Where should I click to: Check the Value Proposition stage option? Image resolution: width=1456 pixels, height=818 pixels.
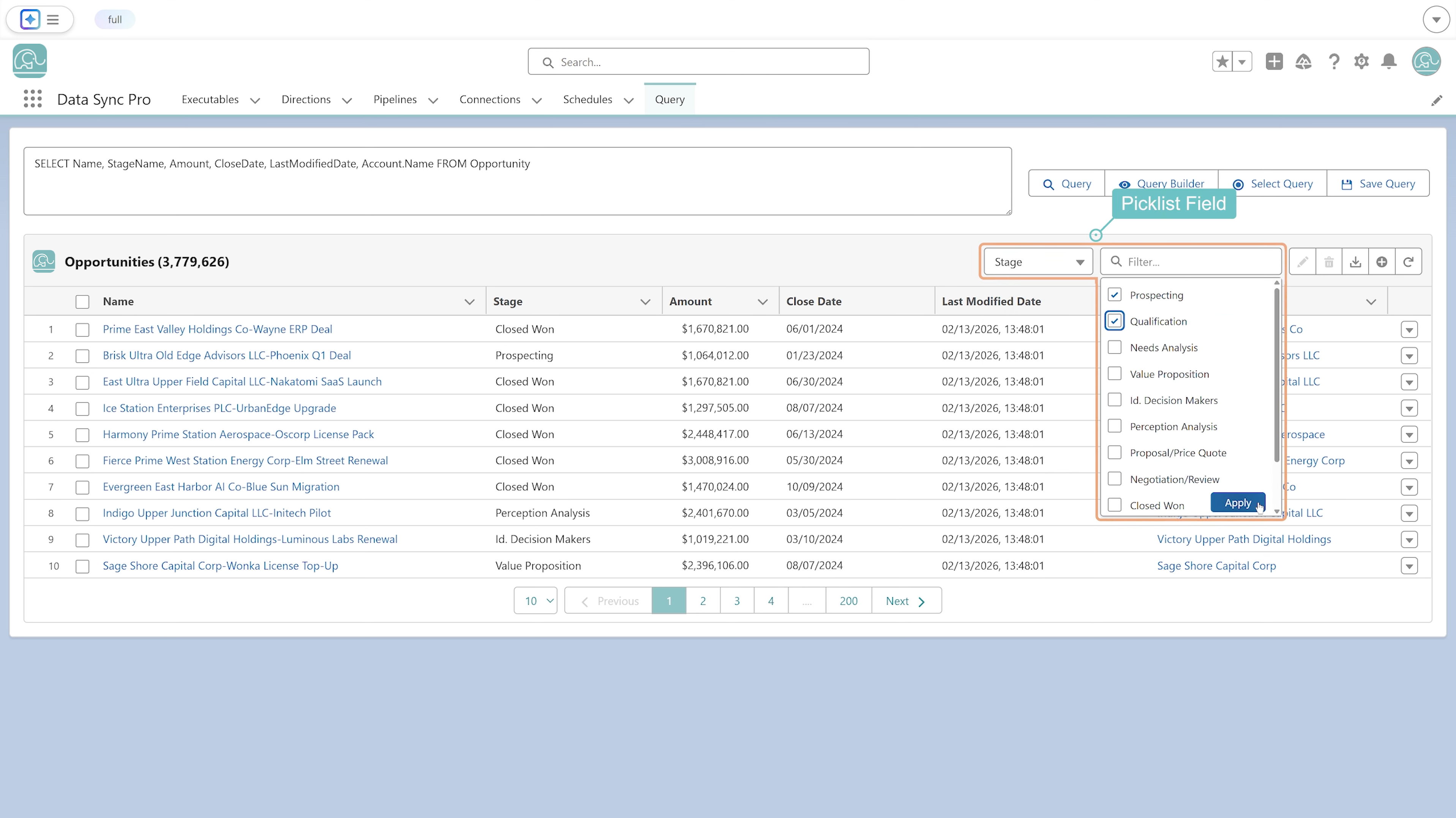pos(1115,374)
